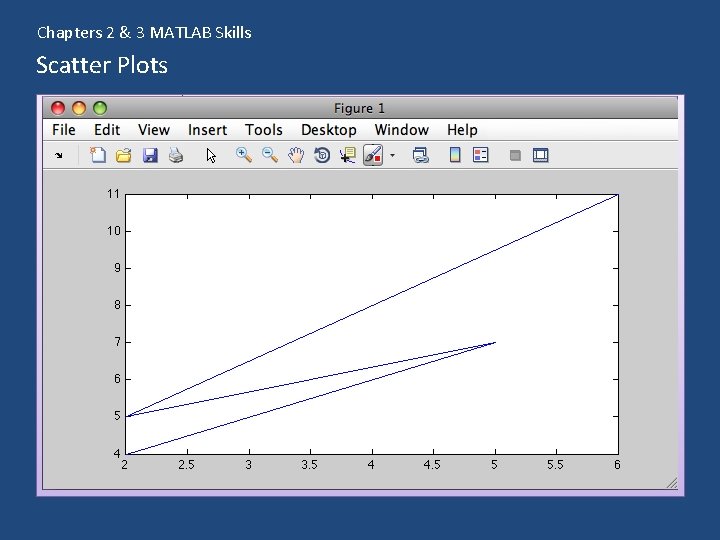Open the Help menu

462,130
